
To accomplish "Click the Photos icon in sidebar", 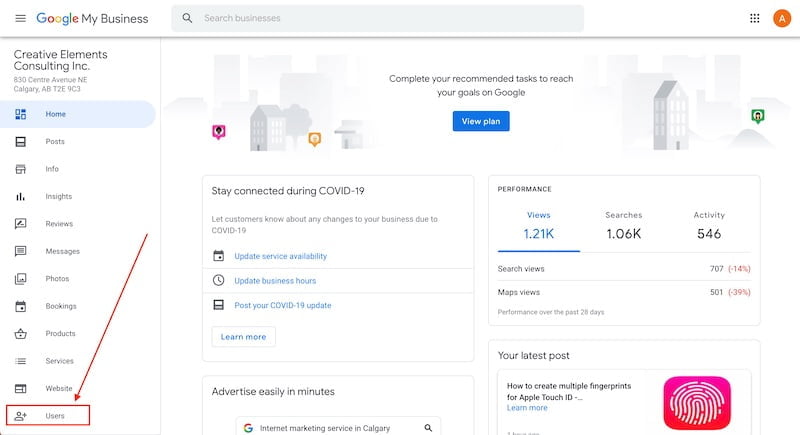I will (20, 278).
